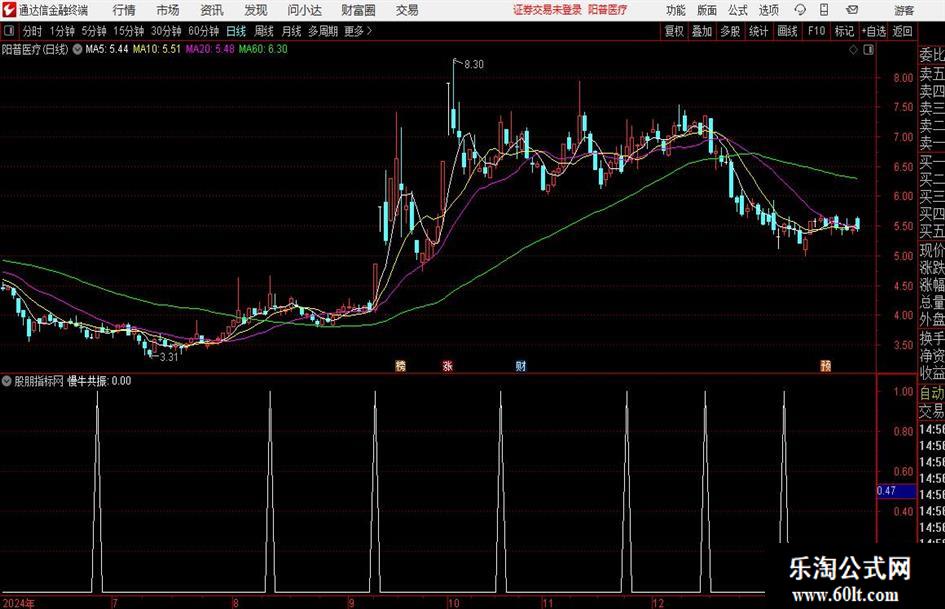Switch to 周线 weekly period
Viewport: 945px width, 609px height.
[263, 31]
